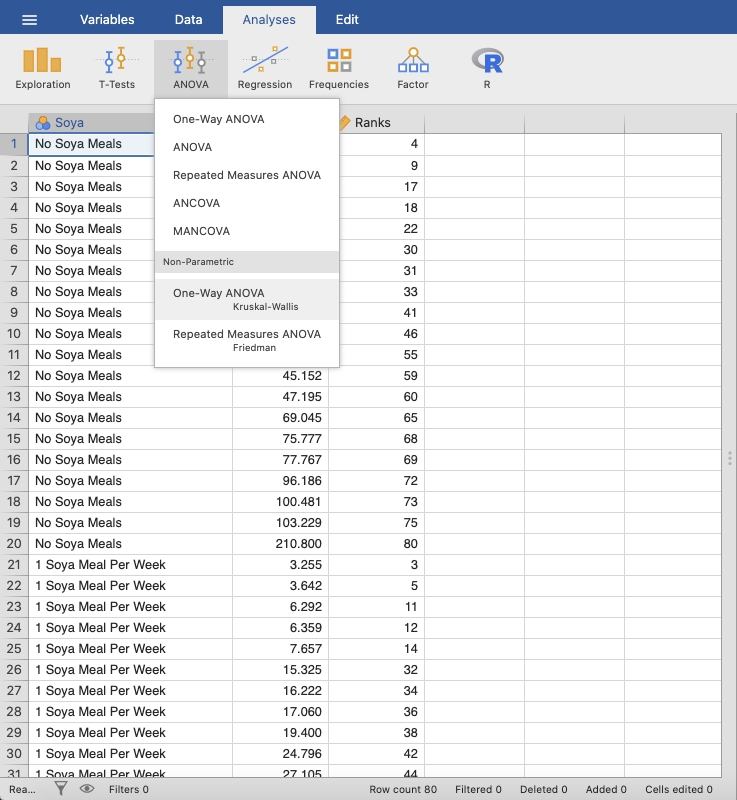
Task: Click the Ranks value 80
Action: 376,543
